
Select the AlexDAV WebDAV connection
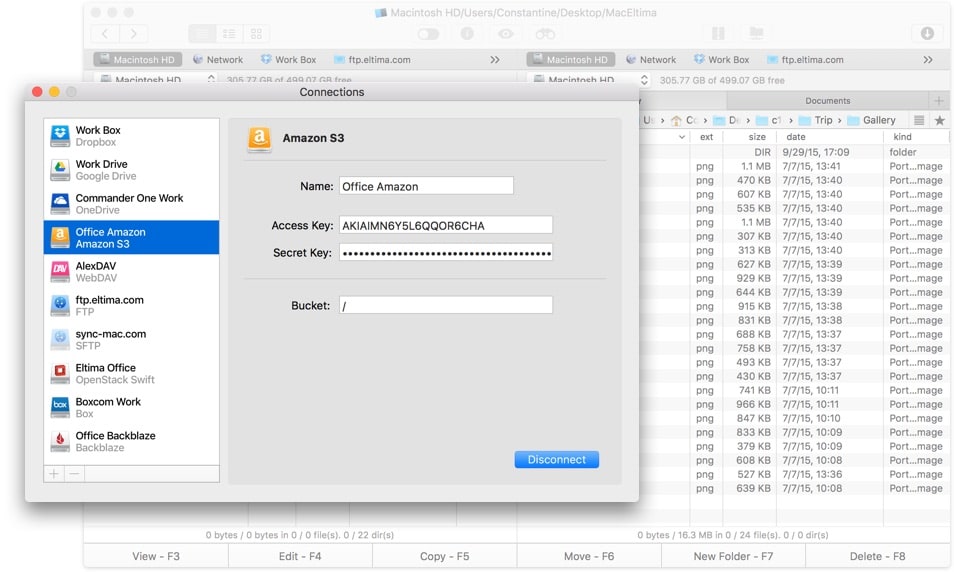pyautogui.click(x=131, y=271)
